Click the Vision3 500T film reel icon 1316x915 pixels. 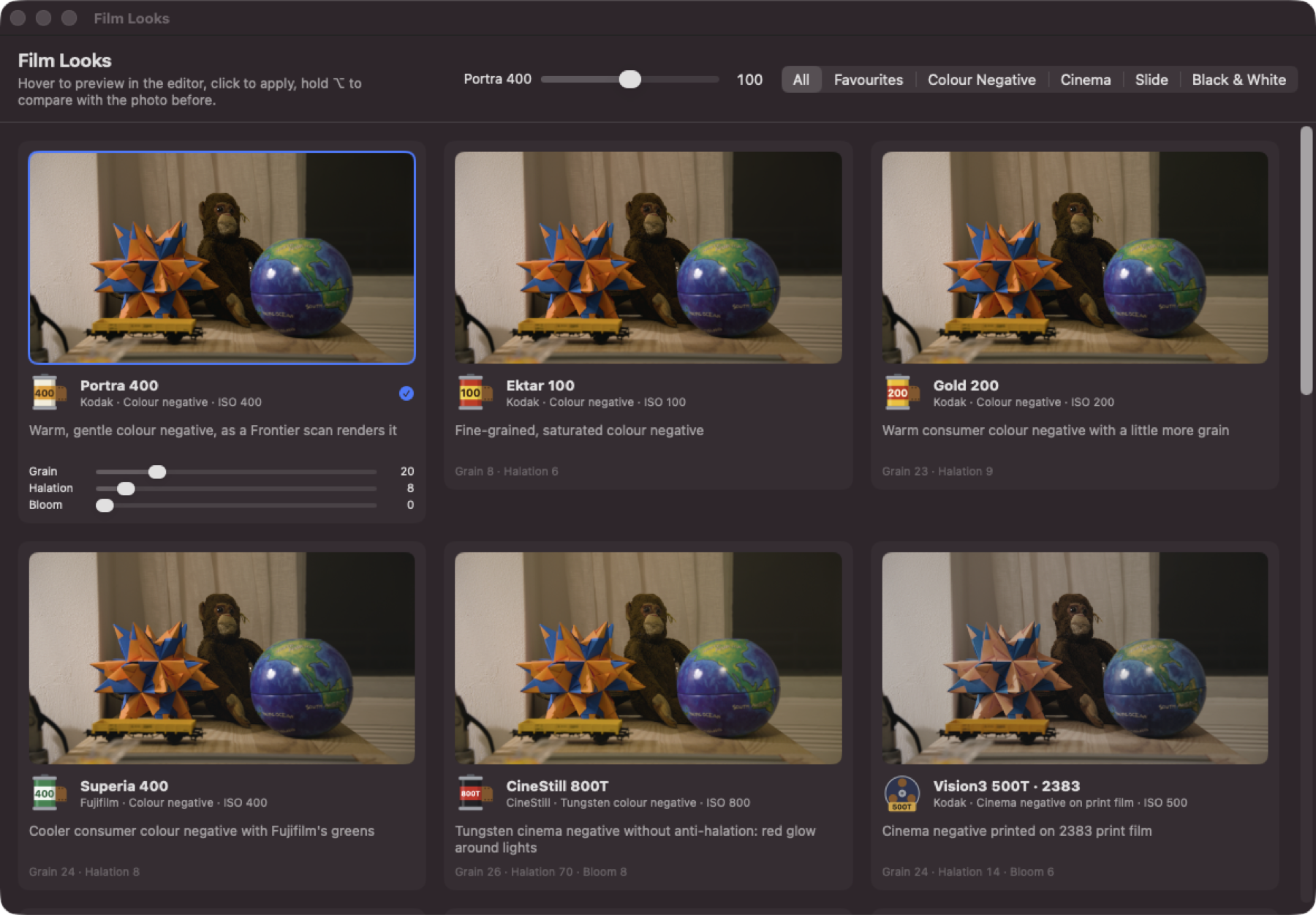click(902, 794)
